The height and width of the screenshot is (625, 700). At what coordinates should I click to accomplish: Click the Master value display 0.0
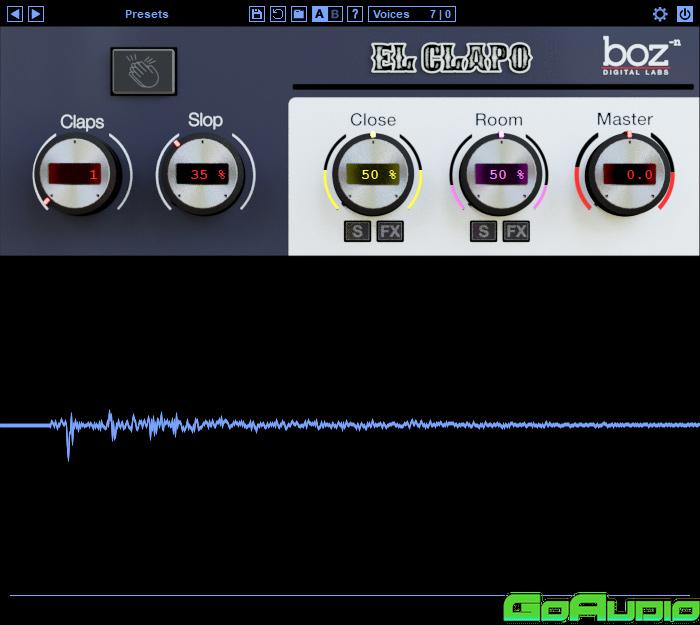coord(629,174)
